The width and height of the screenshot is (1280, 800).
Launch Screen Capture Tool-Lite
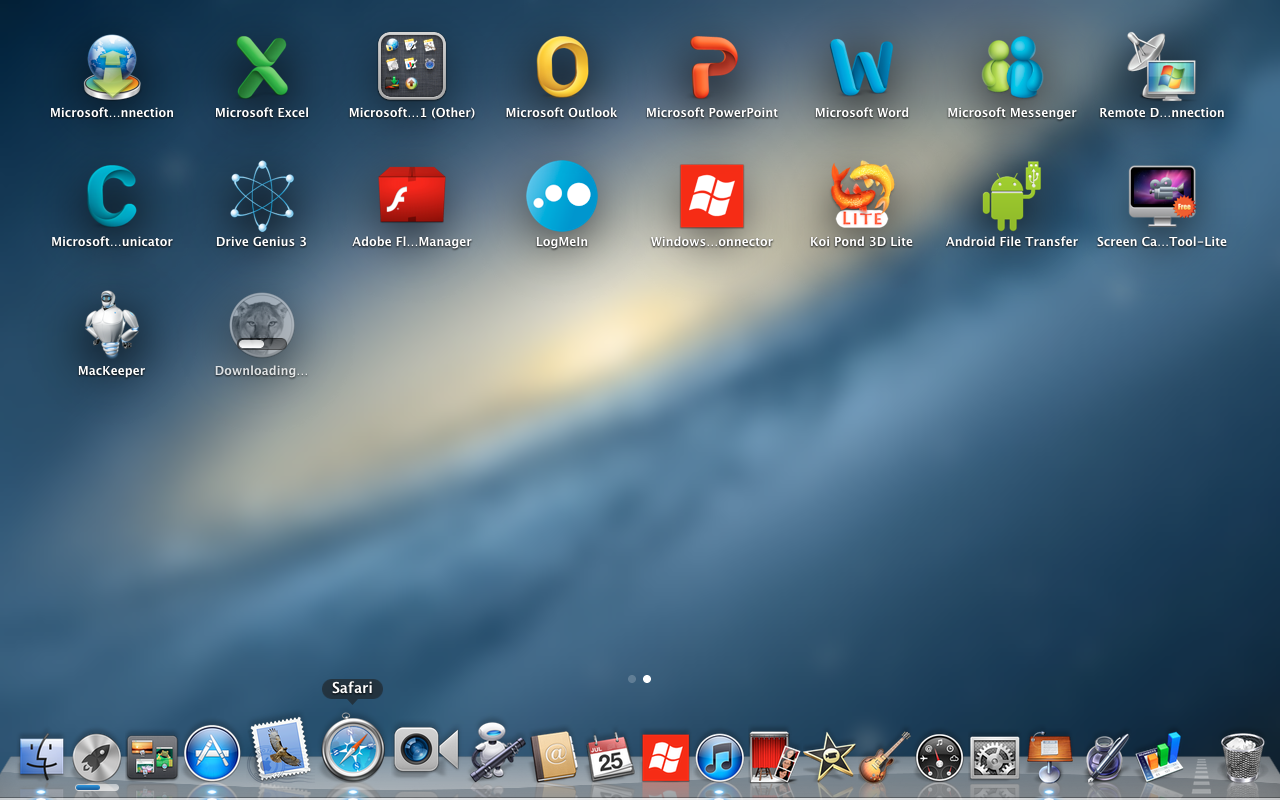click(1162, 196)
